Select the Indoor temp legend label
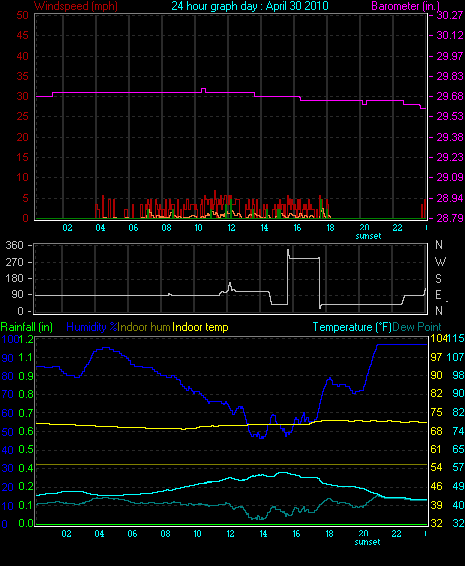The height and width of the screenshot is (566, 465). coord(200,327)
